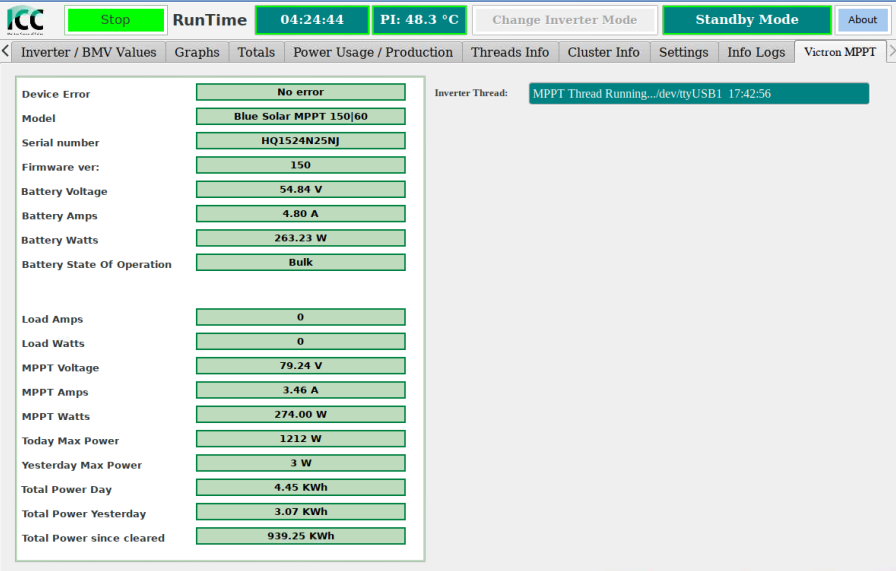View the Info Logs tab
896x571 pixels.
point(756,52)
